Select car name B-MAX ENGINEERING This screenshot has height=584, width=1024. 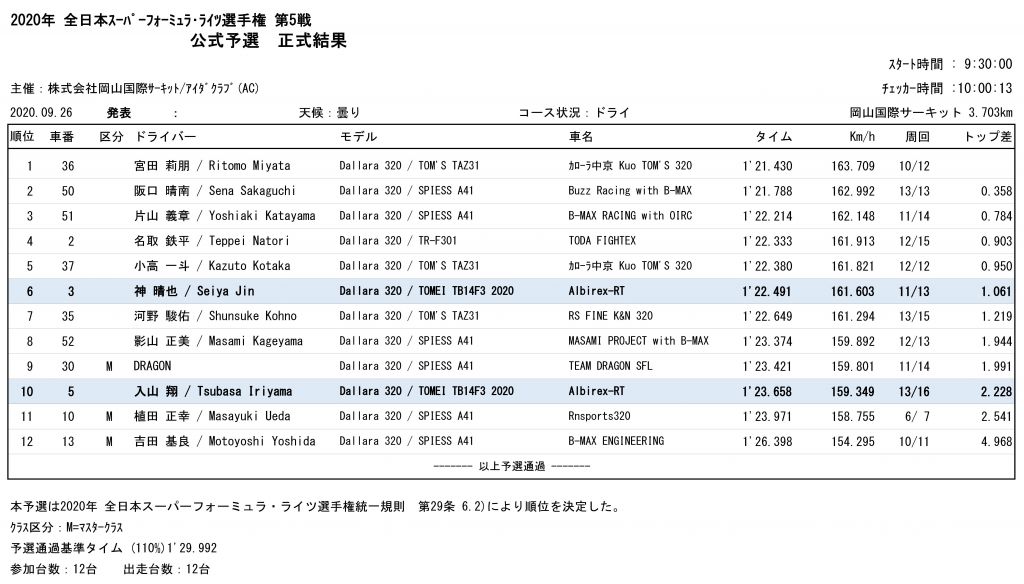coord(616,442)
